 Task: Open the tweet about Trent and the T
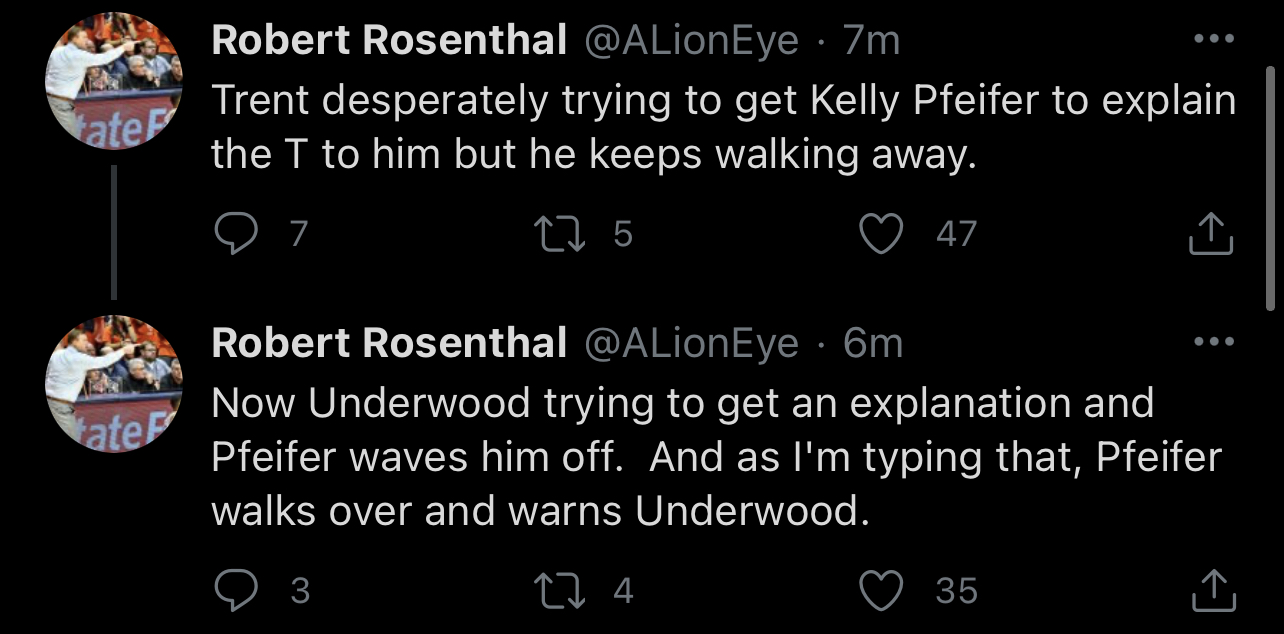click(700, 127)
